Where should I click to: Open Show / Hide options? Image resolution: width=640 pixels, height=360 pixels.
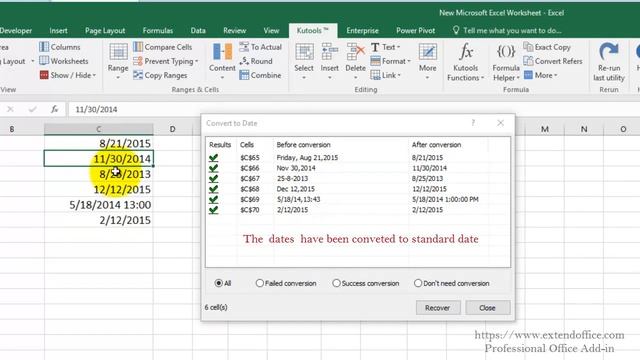coord(67,75)
